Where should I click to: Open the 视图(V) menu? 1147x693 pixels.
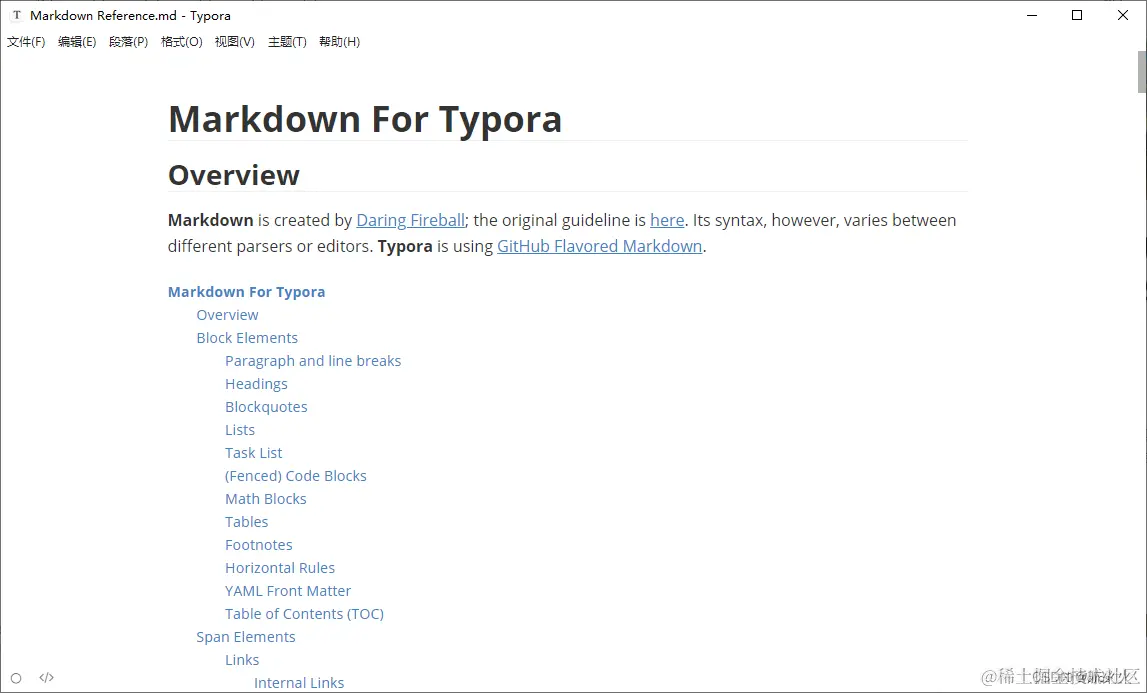(x=235, y=42)
